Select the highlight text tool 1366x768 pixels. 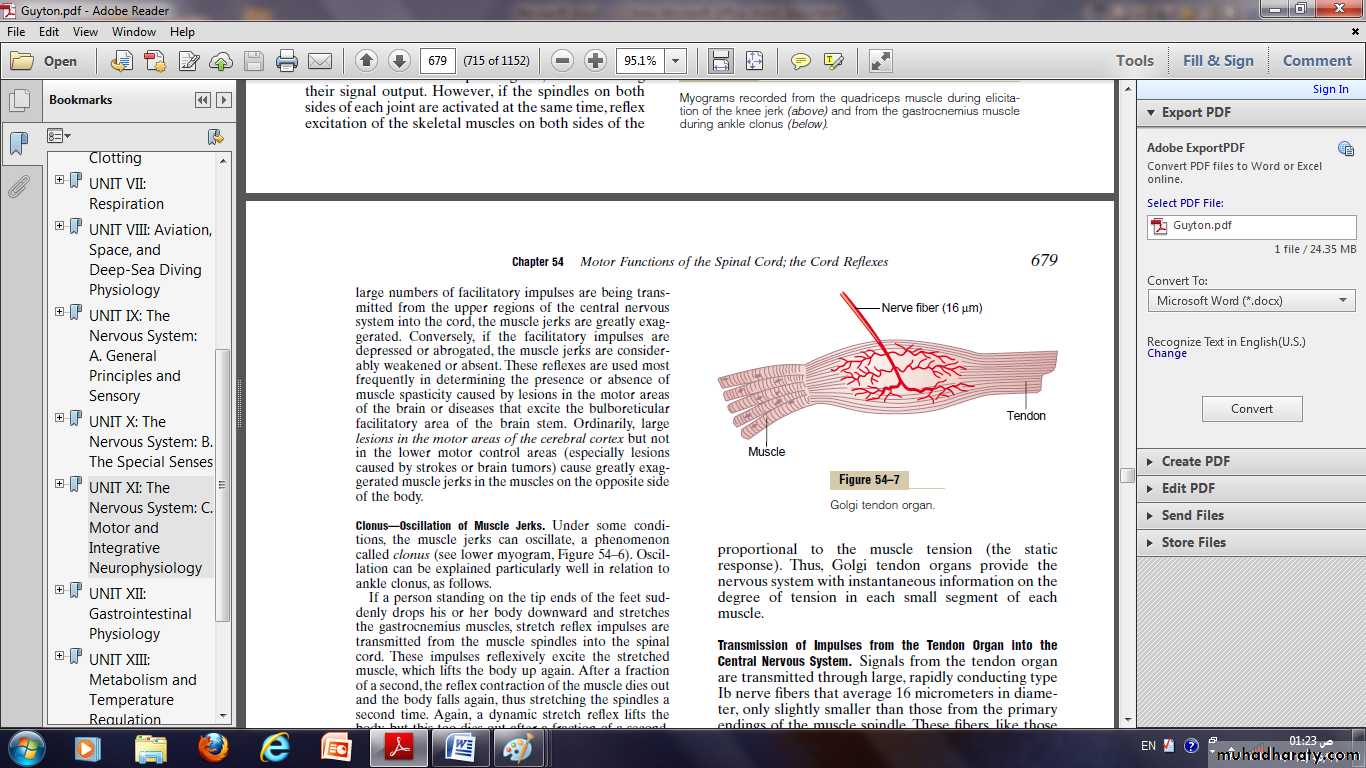tap(833, 61)
